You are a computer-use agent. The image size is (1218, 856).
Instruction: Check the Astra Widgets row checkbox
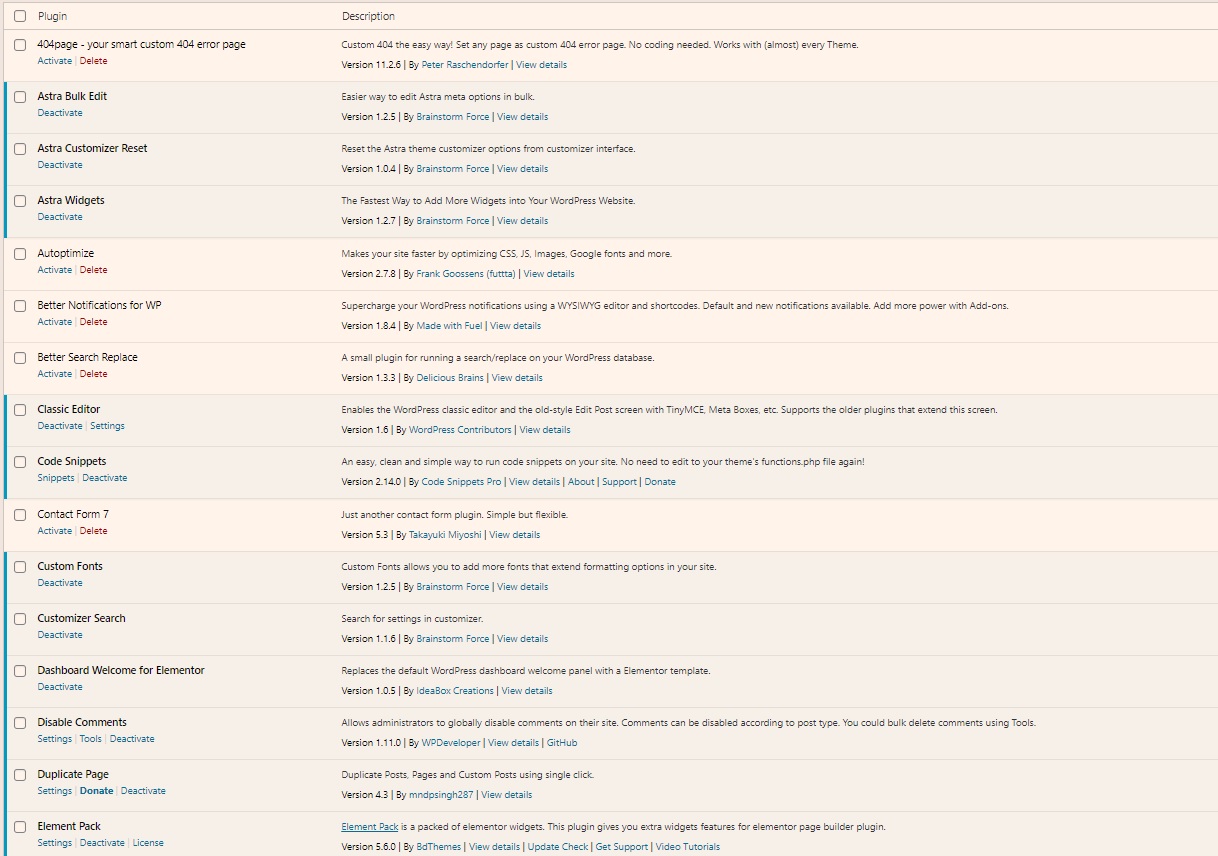pos(20,201)
